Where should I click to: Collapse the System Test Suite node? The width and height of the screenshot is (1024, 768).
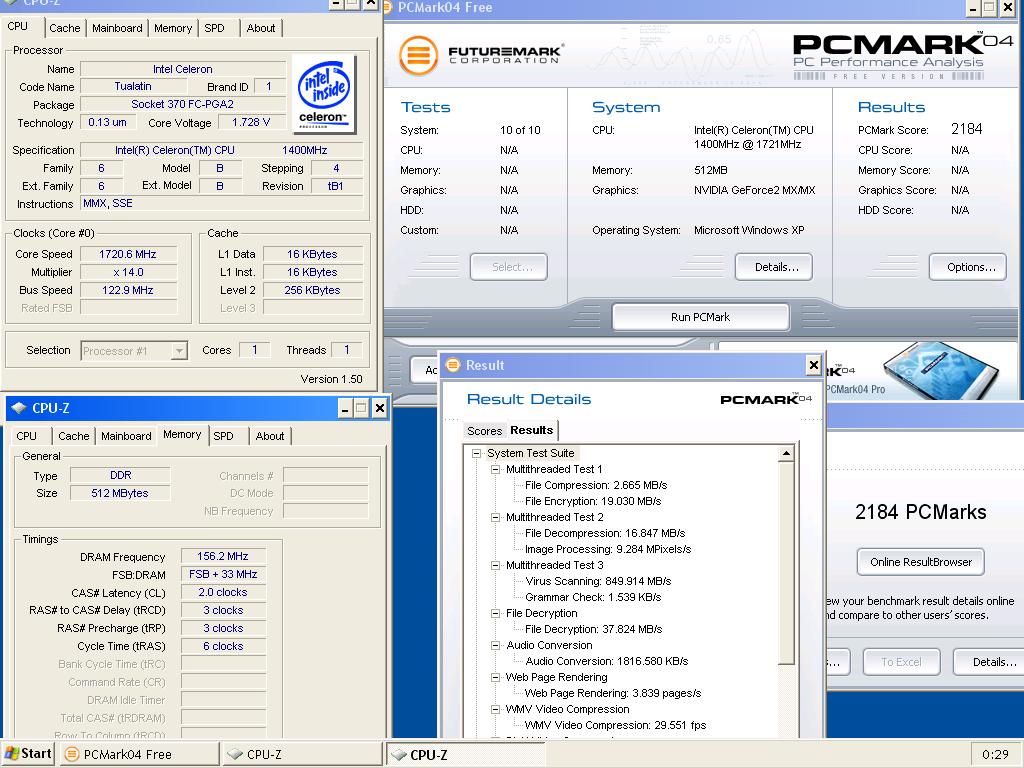477,453
